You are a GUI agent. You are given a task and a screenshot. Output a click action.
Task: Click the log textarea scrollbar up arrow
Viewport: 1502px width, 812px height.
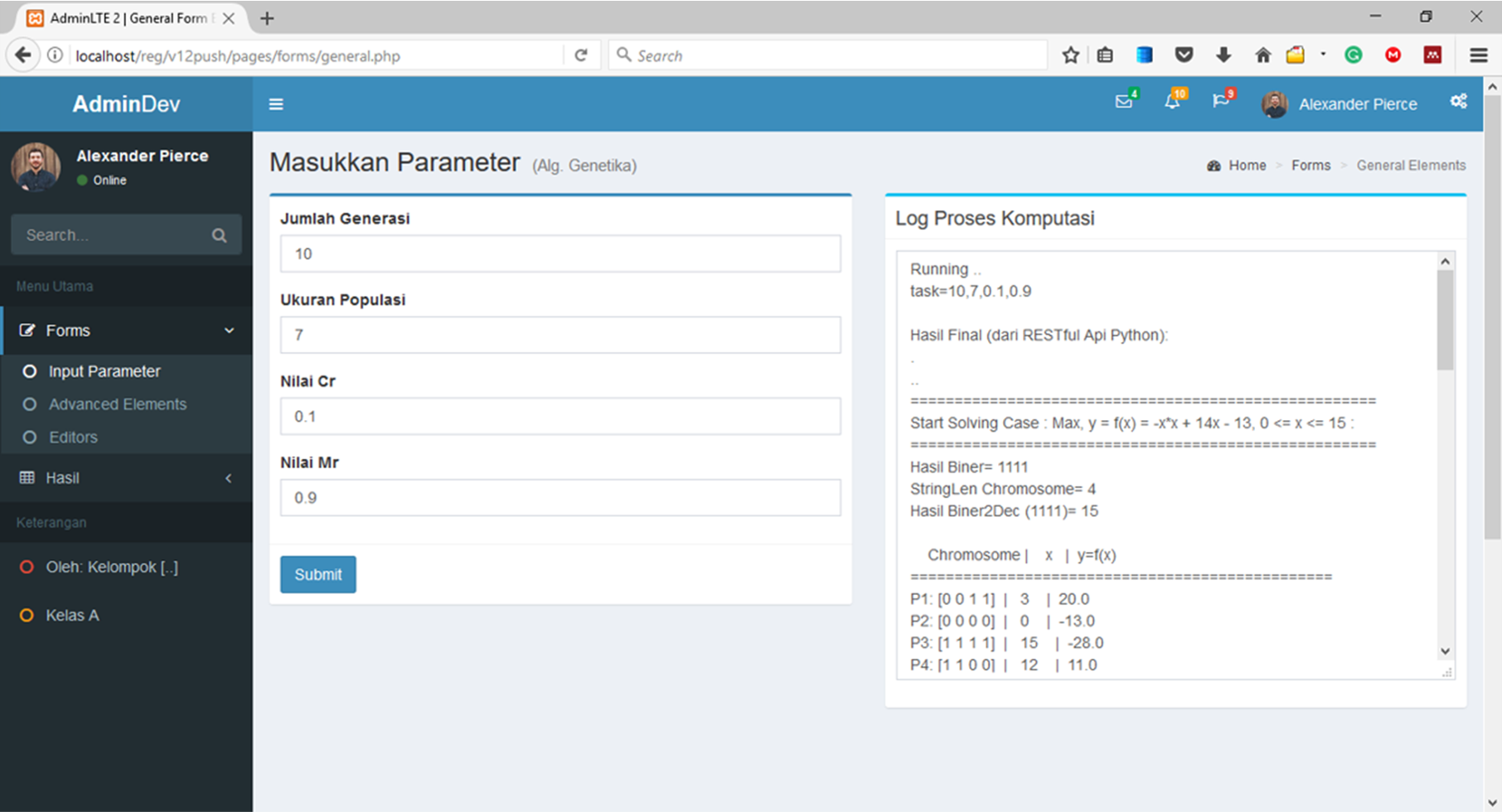click(x=1445, y=261)
